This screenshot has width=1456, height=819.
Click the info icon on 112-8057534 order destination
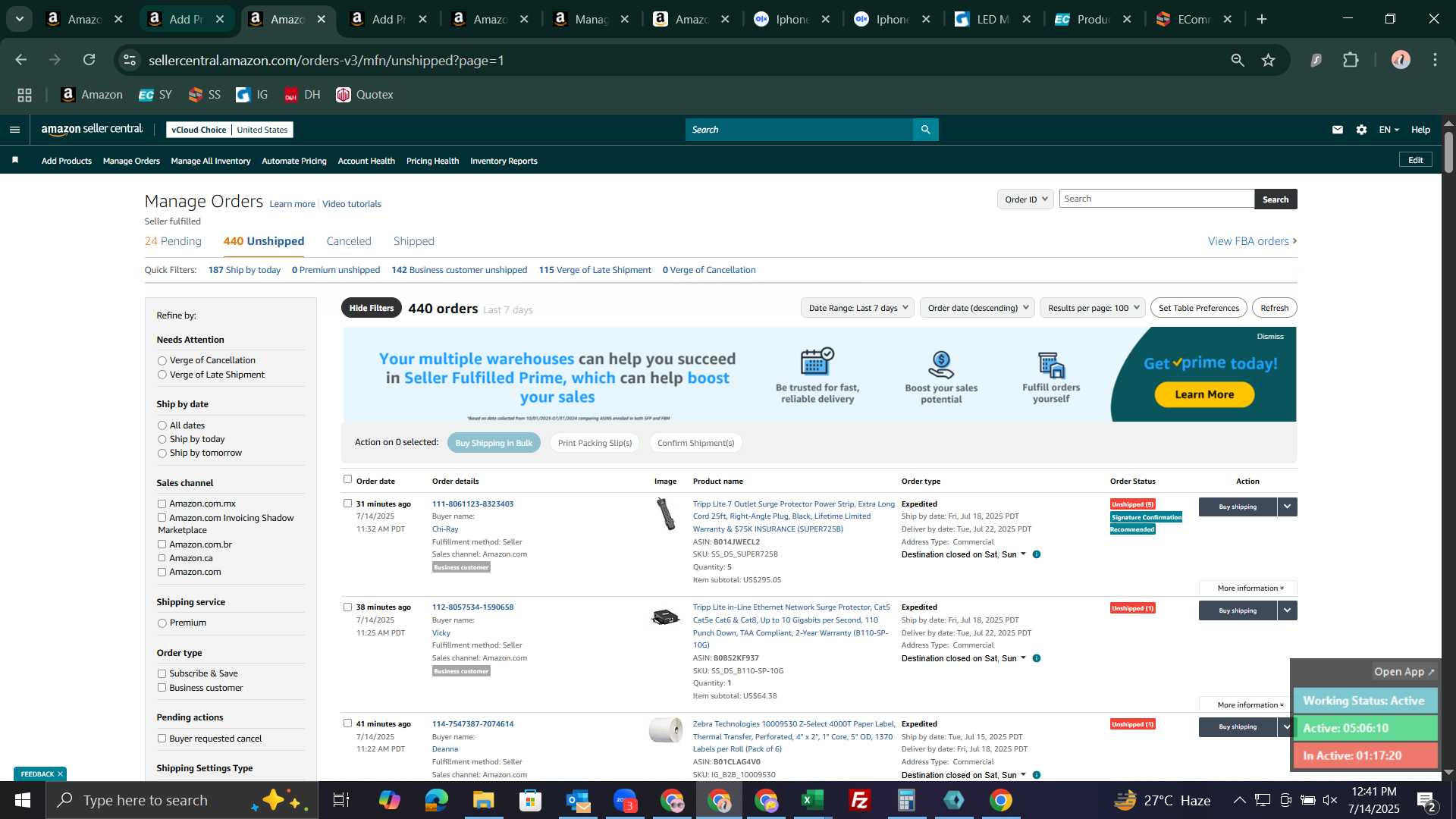pyautogui.click(x=1037, y=658)
